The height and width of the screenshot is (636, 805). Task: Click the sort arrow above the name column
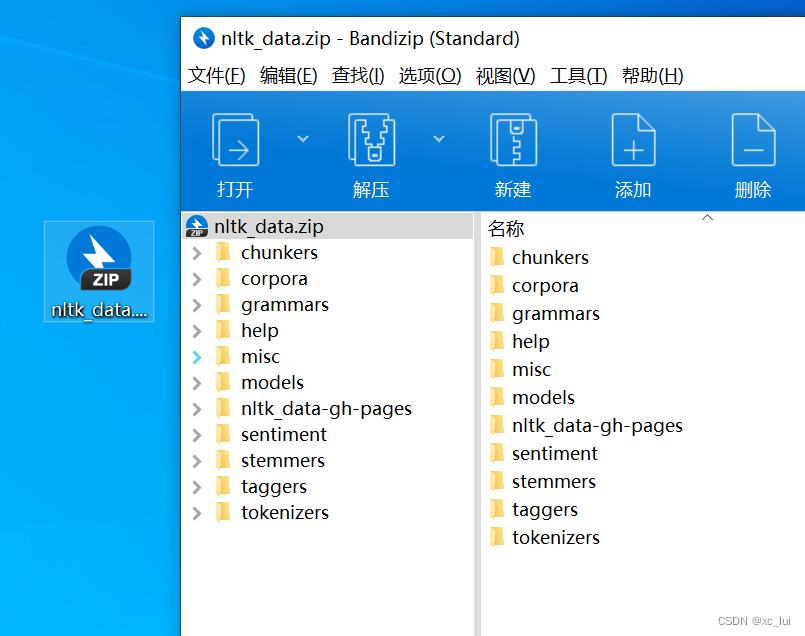(707, 218)
